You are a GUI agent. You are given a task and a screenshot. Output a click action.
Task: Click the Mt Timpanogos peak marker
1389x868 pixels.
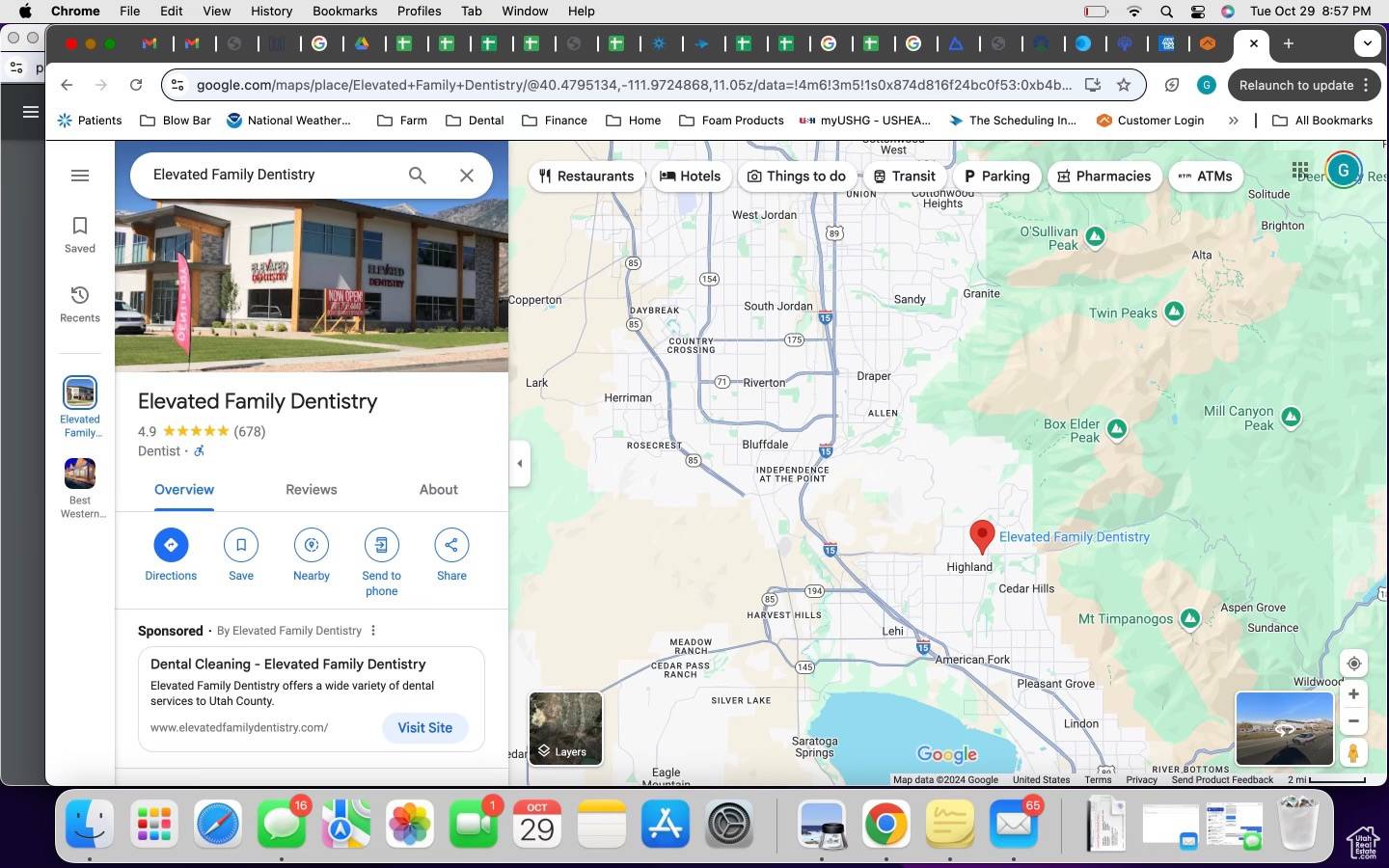[x=1190, y=618]
